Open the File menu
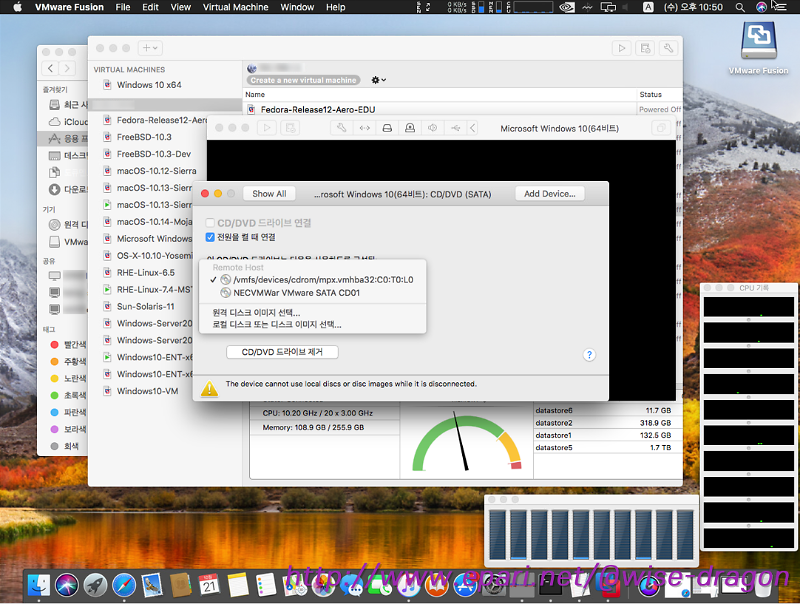800x604 pixels. click(x=123, y=7)
